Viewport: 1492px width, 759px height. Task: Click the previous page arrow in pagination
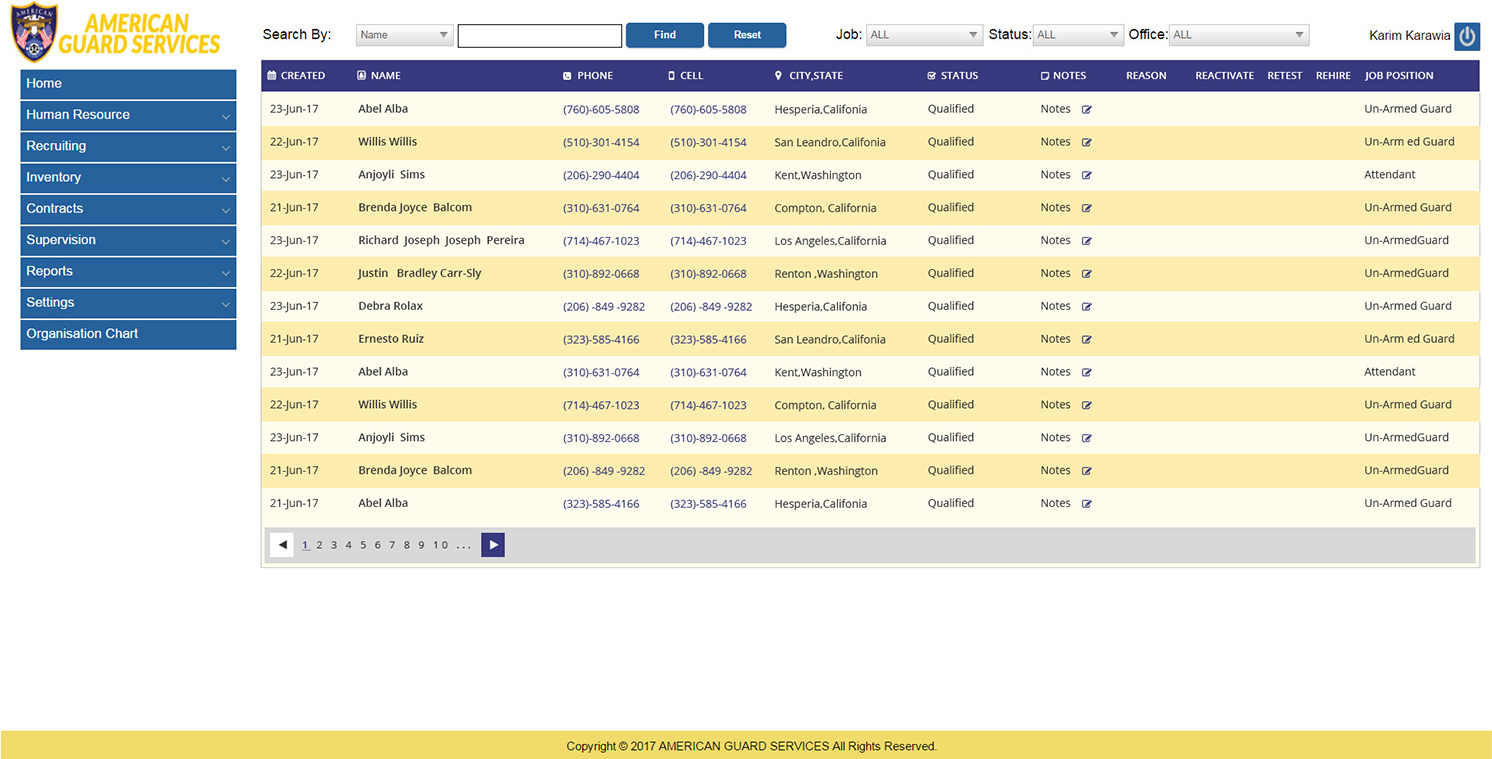[x=282, y=545]
